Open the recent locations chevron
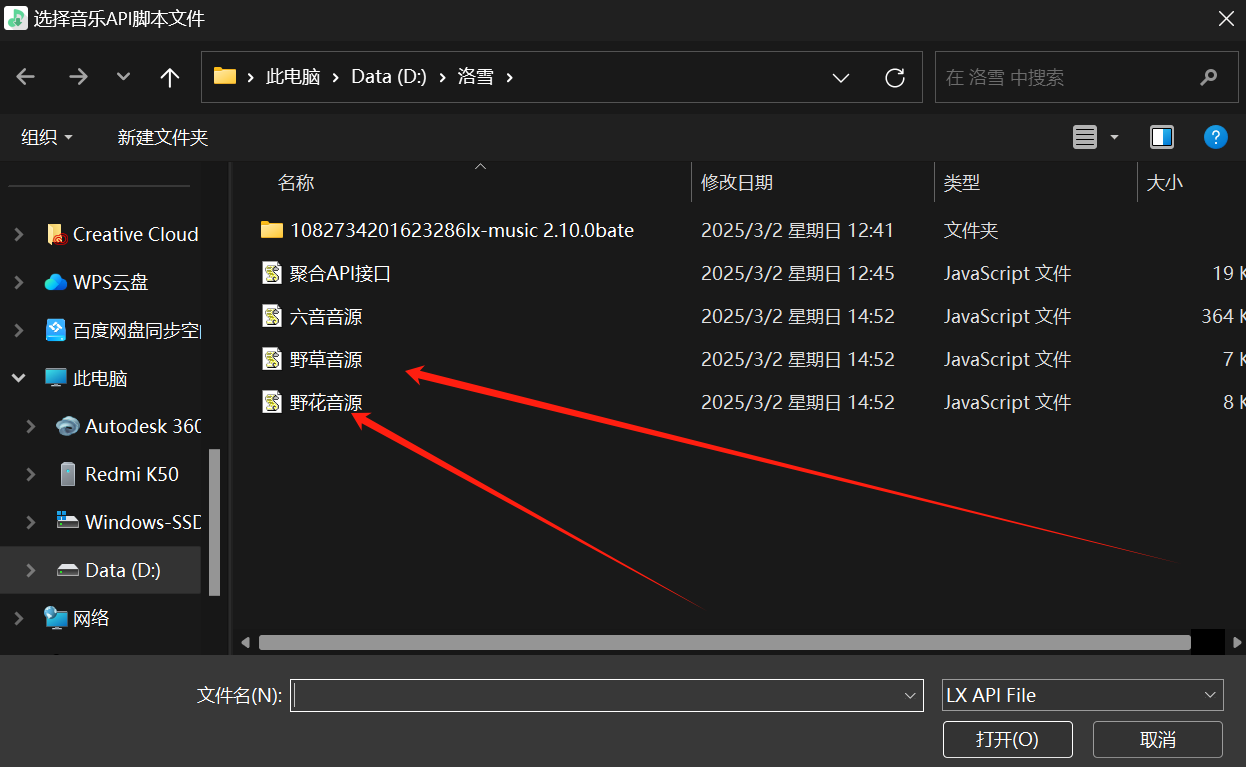 123,77
